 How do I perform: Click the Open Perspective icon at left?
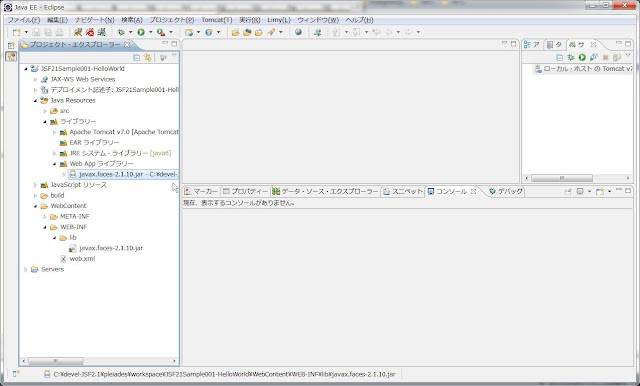coord(11,46)
